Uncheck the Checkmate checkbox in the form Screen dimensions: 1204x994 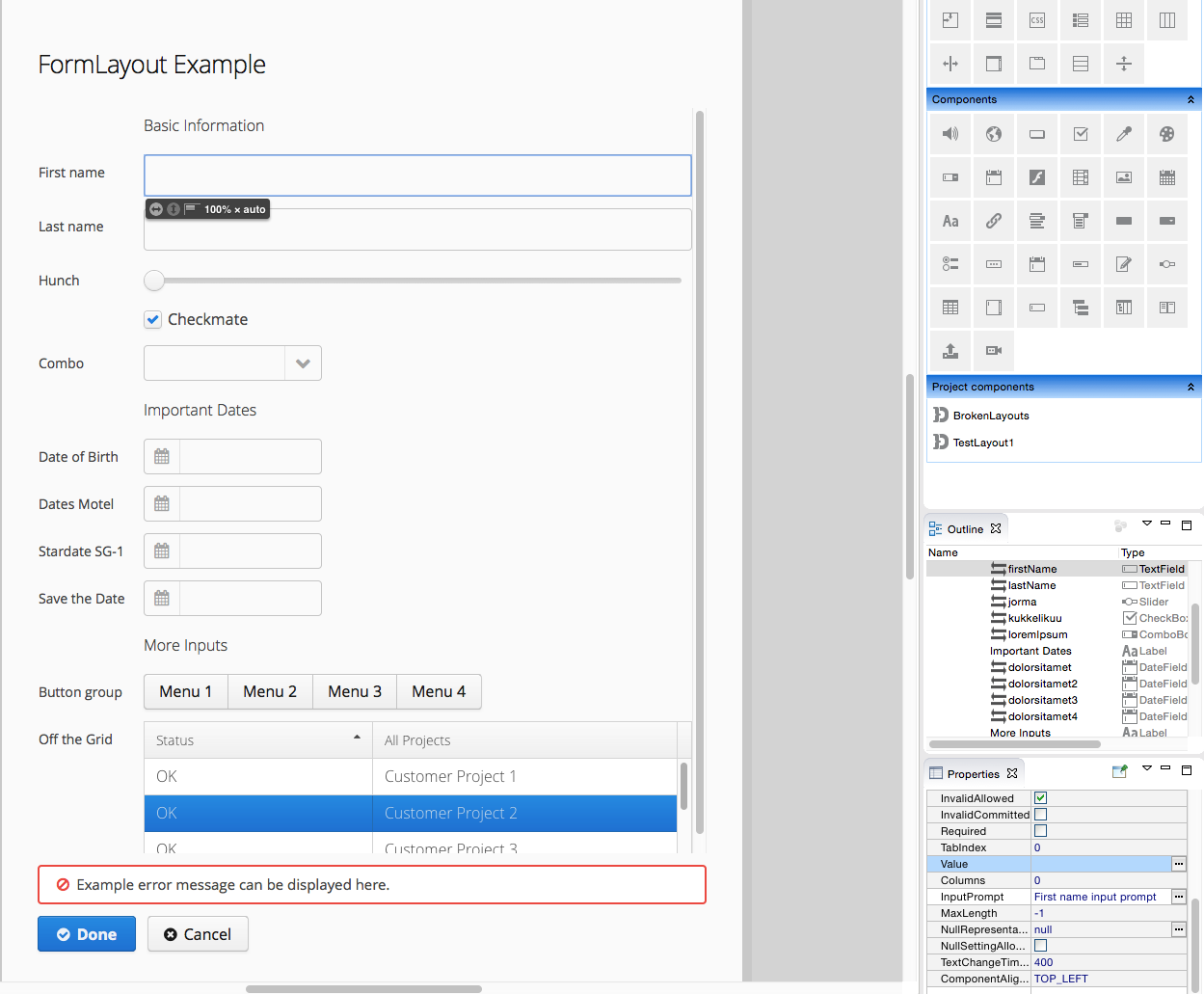pyautogui.click(x=152, y=319)
